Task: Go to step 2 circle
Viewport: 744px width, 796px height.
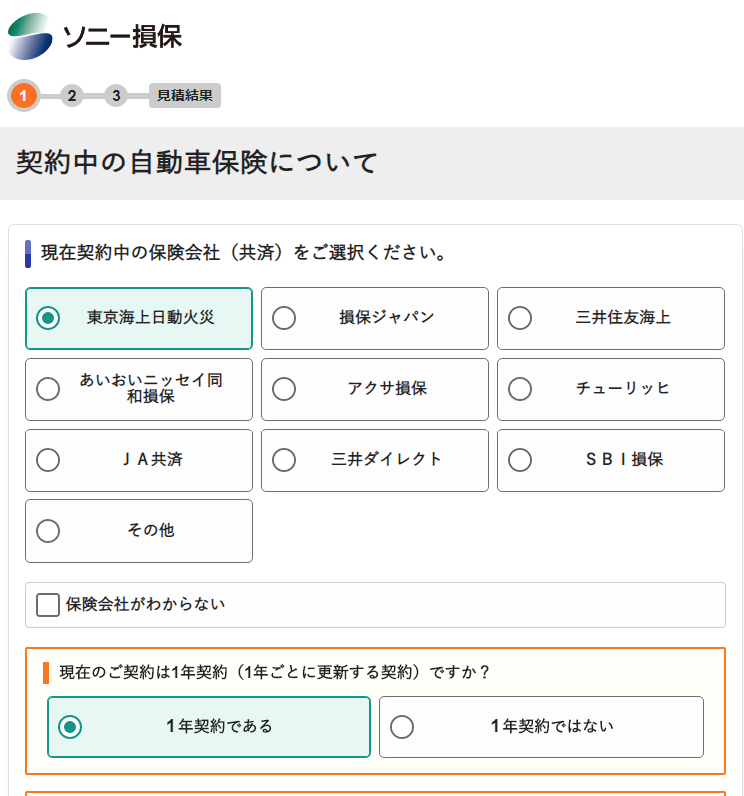Action: click(72, 95)
